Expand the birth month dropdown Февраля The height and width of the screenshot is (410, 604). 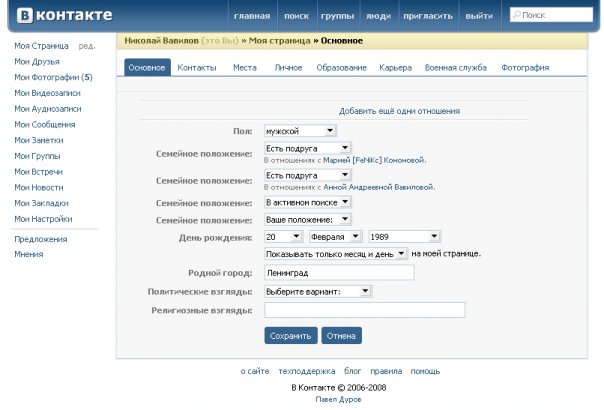[334, 237]
